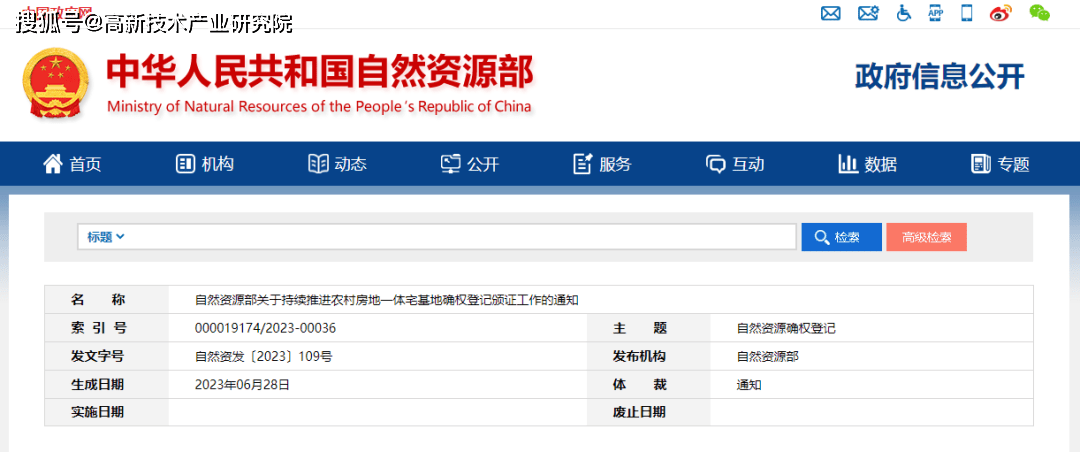The width and height of the screenshot is (1080, 452).
Task: Open the 公开 nav item
Action: [x=470, y=164]
